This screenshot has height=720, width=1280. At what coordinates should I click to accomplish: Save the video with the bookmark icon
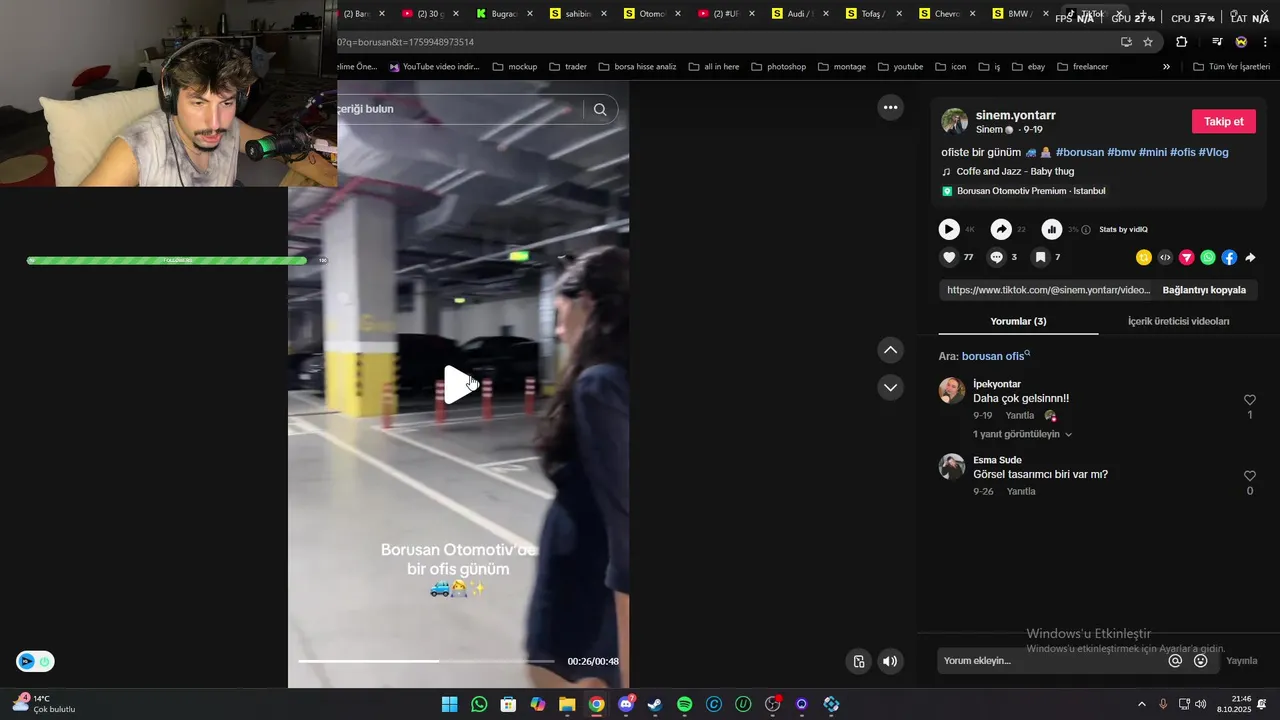coord(1040,257)
